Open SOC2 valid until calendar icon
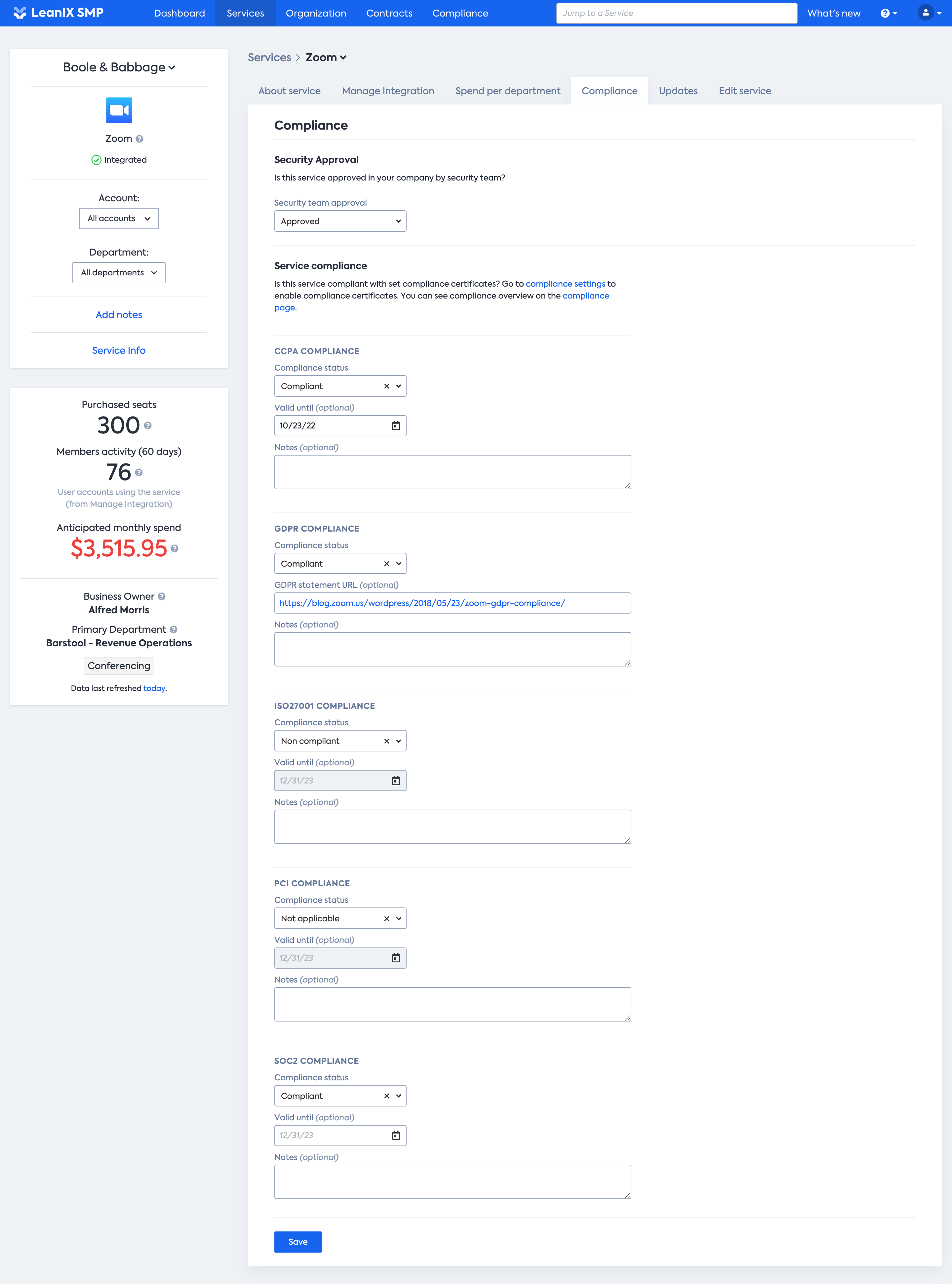 point(396,1135)
